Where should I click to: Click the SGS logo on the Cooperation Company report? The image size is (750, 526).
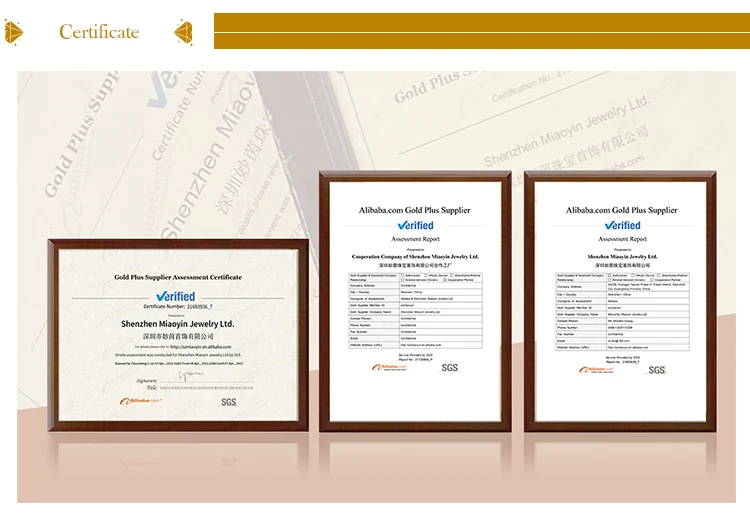point(450,367)
